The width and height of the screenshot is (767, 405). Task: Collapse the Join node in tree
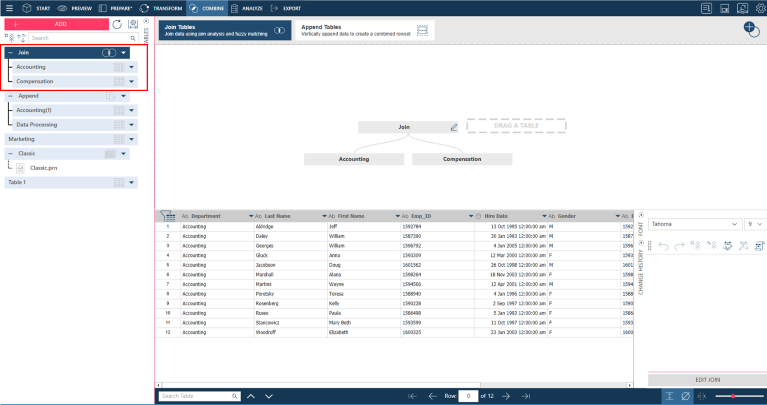(x=10, y=52)
